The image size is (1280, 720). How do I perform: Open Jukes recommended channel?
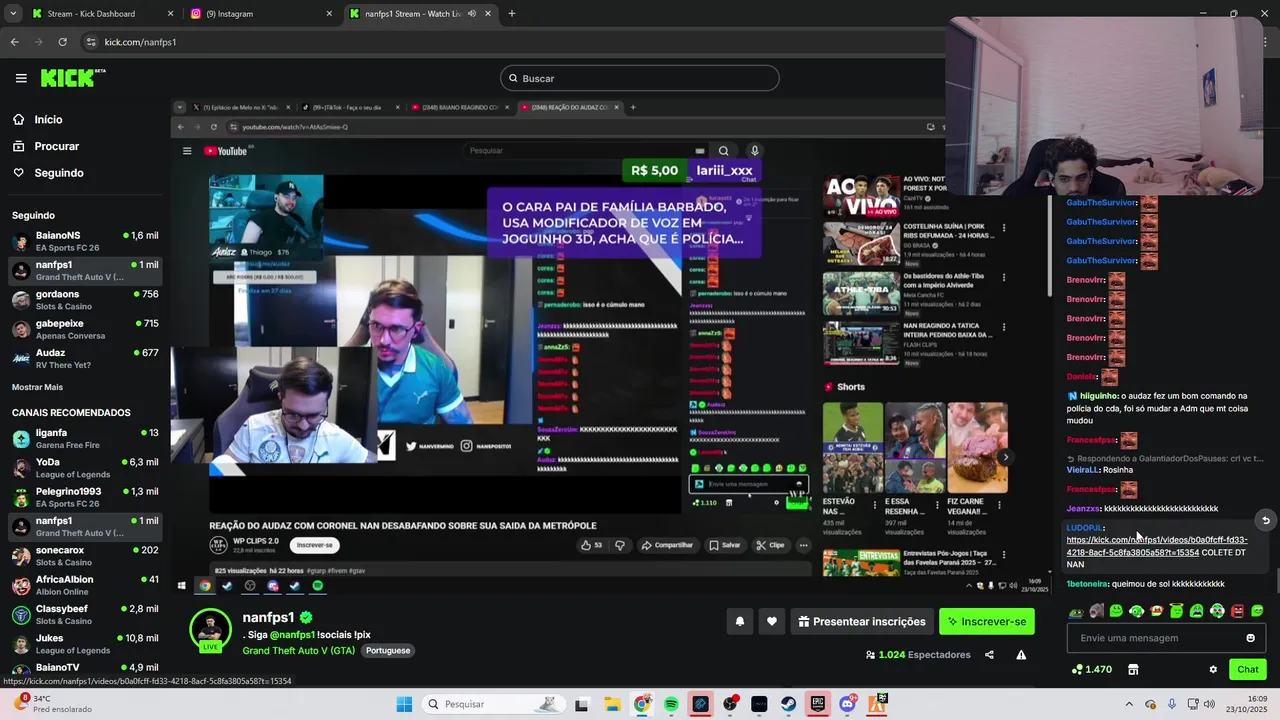[x=85, y=643]
